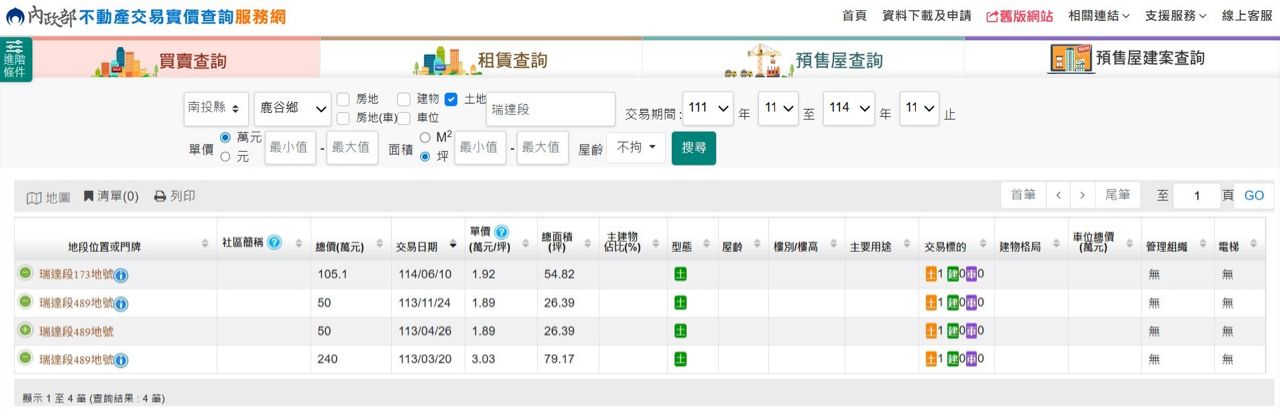Click green 土 type icon in first row
This screenshot has height=411, width=1280.
point(681,274)
